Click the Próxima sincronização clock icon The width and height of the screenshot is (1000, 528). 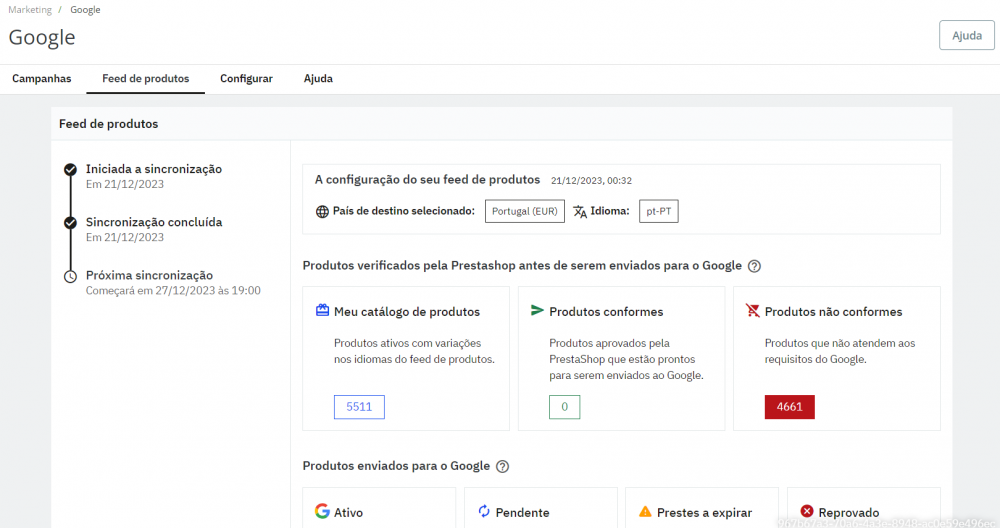70,276
